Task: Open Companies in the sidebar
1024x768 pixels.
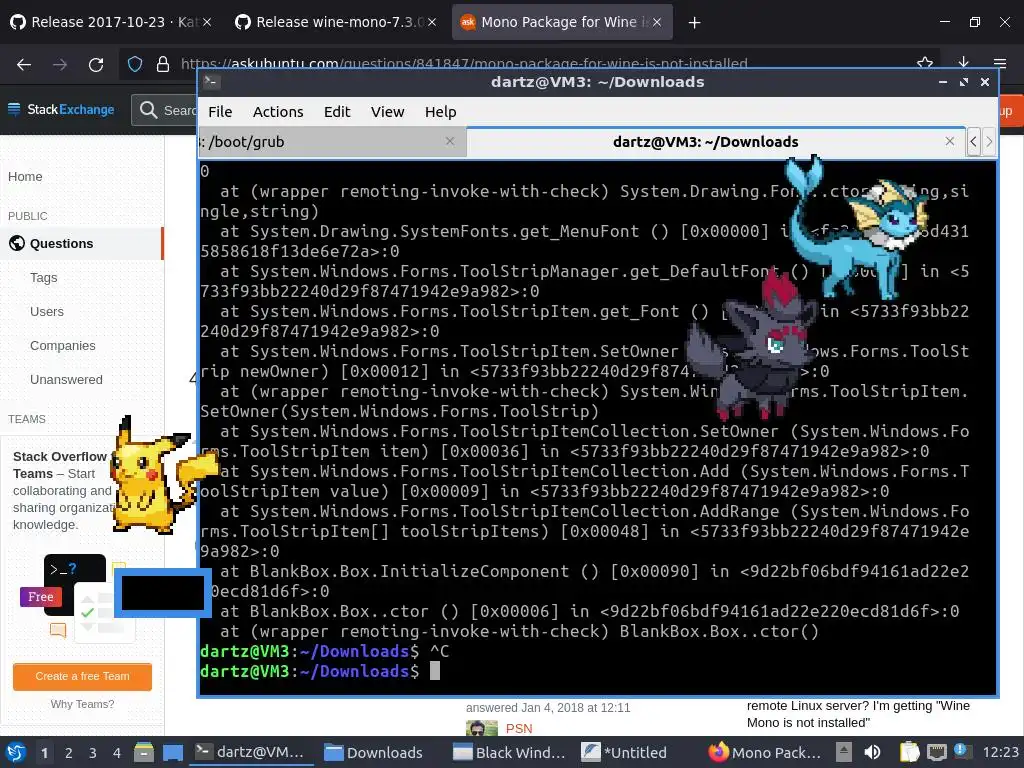Action: 63,345
